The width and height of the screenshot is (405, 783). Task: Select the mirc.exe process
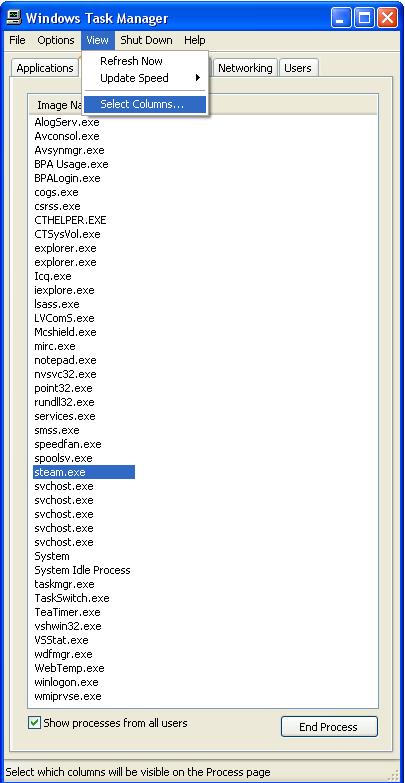[x=55, y=346]
